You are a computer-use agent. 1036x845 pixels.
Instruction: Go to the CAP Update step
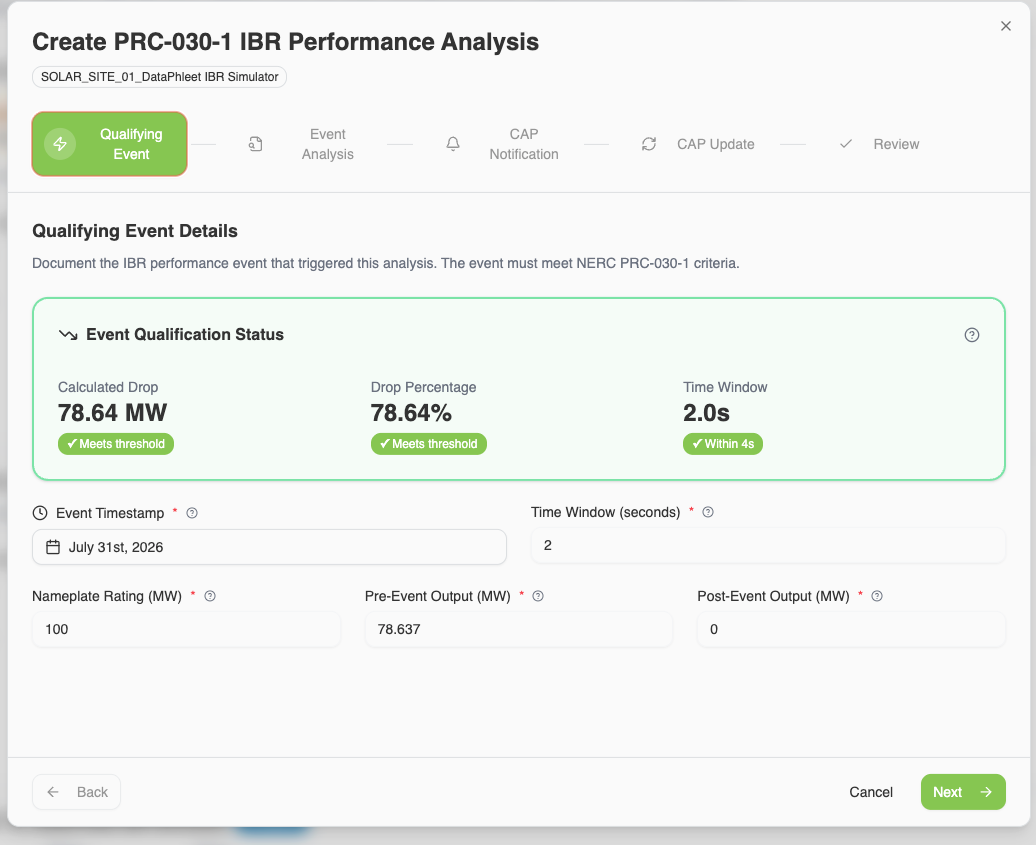pyautogui.click(x=698, y=144)
